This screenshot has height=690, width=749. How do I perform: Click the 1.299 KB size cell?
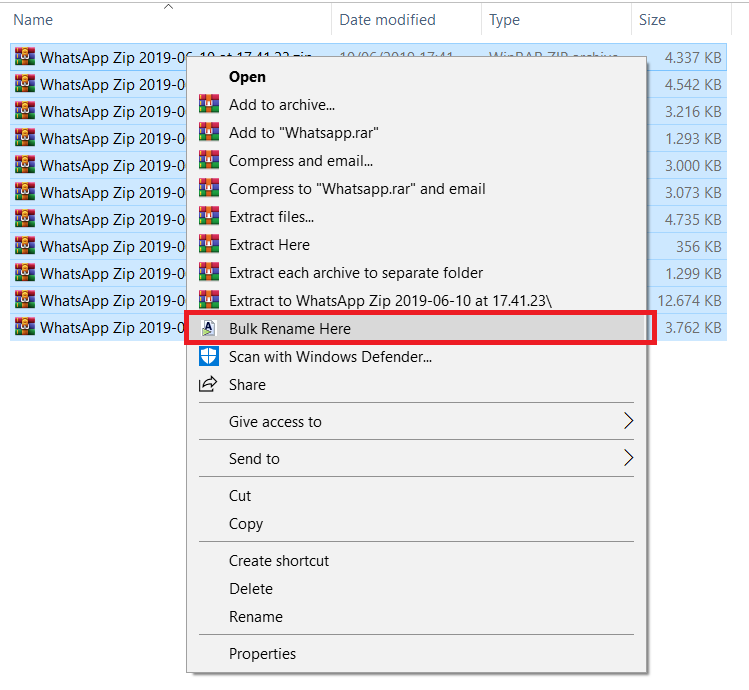pyautogui.click(x=693, y=273)
